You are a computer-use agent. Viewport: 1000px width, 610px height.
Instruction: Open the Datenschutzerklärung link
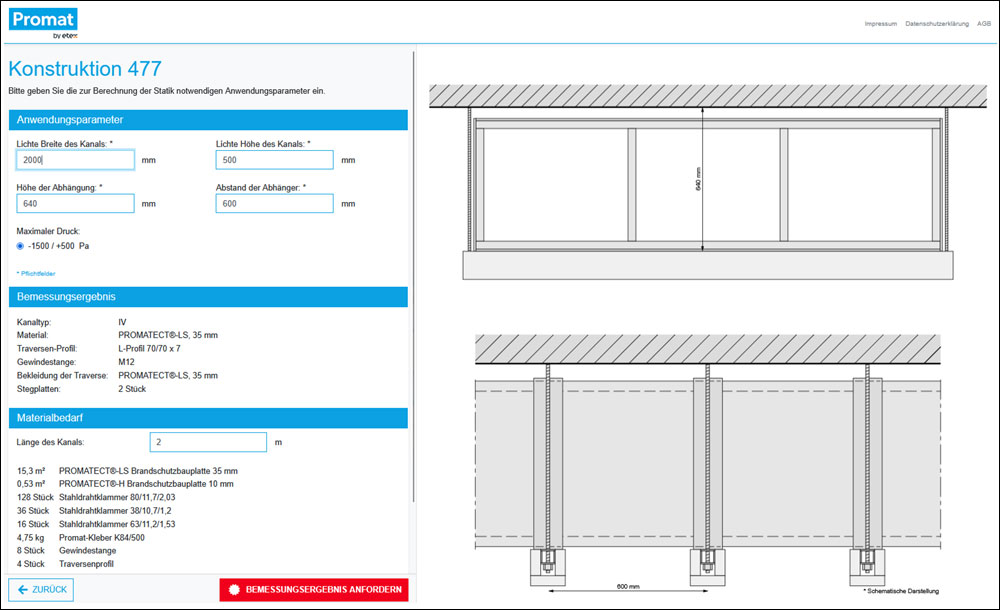tap(938, 23)
